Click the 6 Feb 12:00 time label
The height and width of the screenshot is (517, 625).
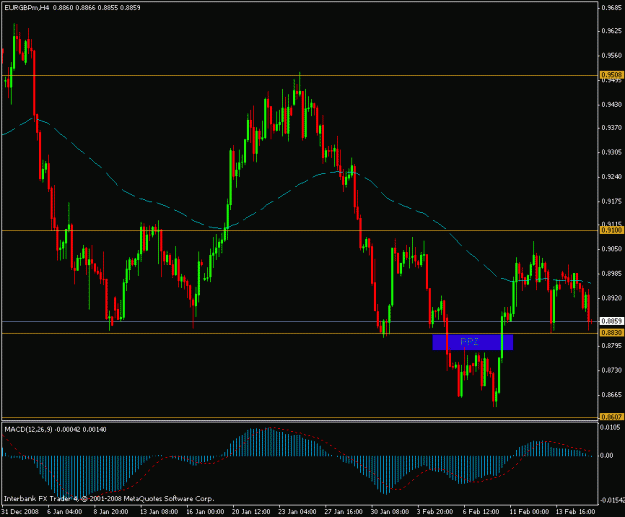tap(481, 511)
